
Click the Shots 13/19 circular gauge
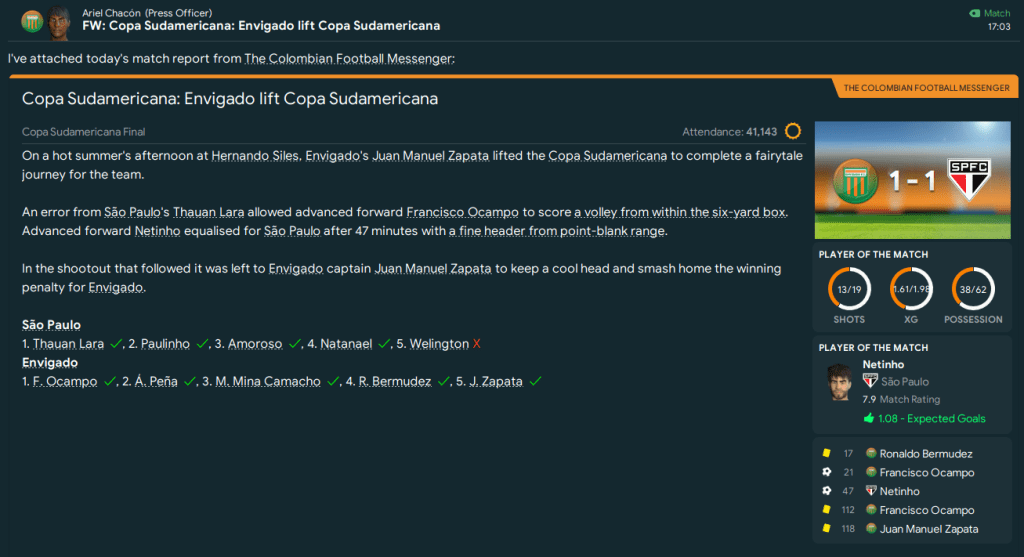tap(849, 289)
